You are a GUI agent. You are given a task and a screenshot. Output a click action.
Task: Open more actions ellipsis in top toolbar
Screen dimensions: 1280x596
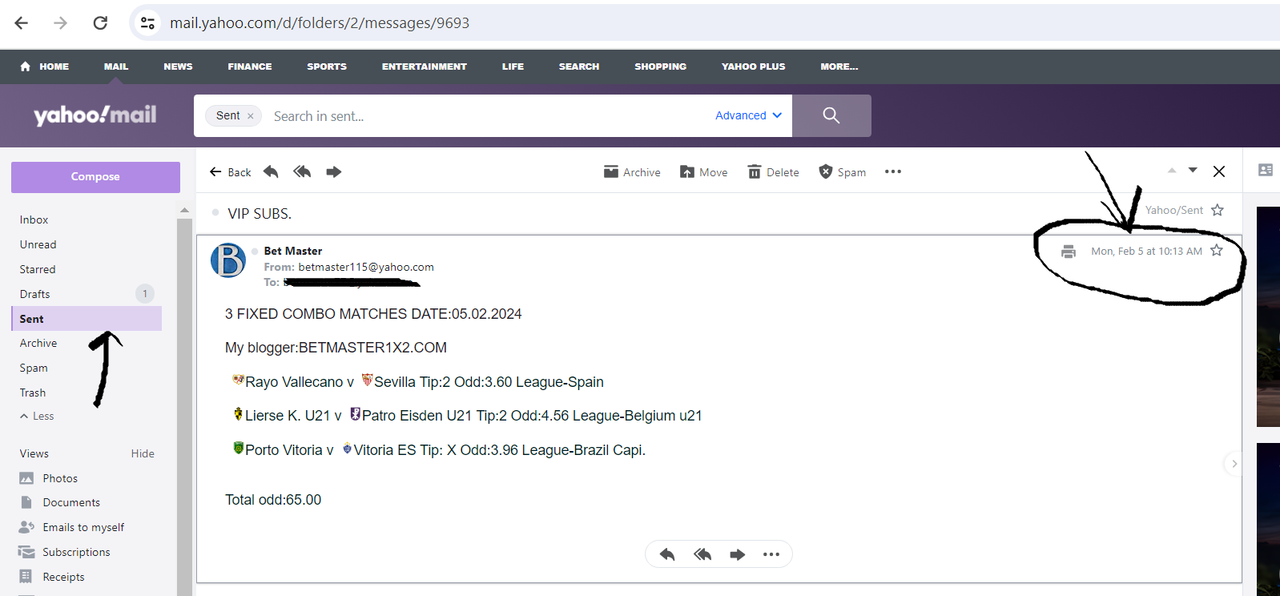[x=893, y=172]
